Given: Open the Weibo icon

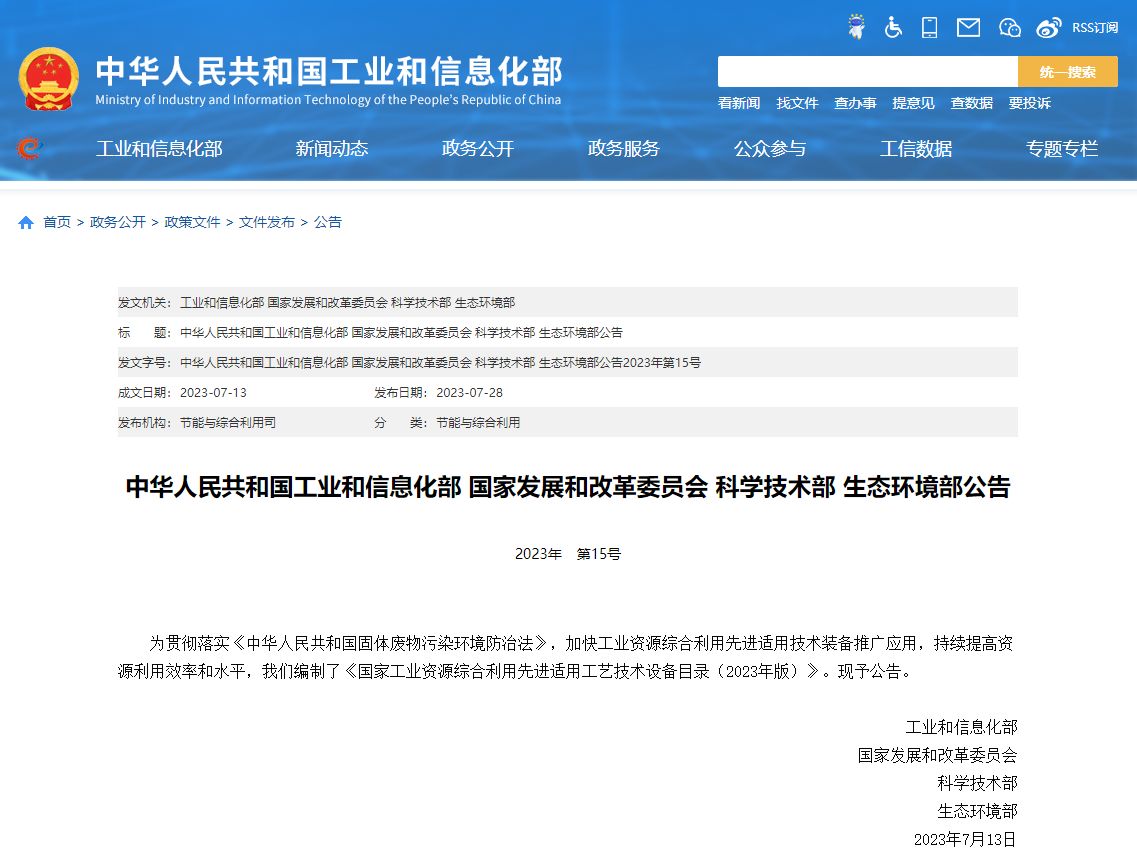Looking at the screenshot, I should click(1048, 27).
